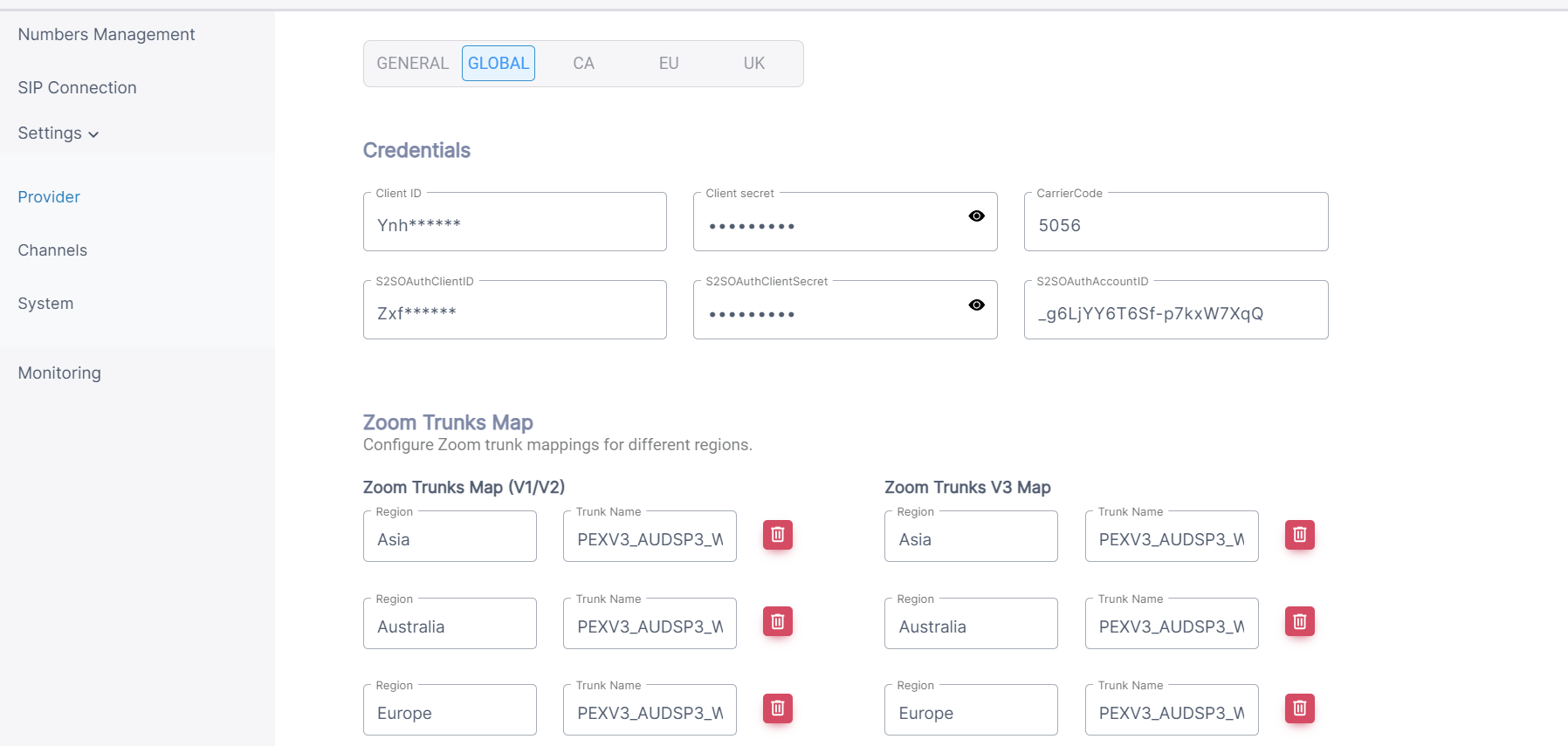This screenshot has width=1568, height=746.
Task: Go to Numbers Management
Action: click(x=107, y=35)
